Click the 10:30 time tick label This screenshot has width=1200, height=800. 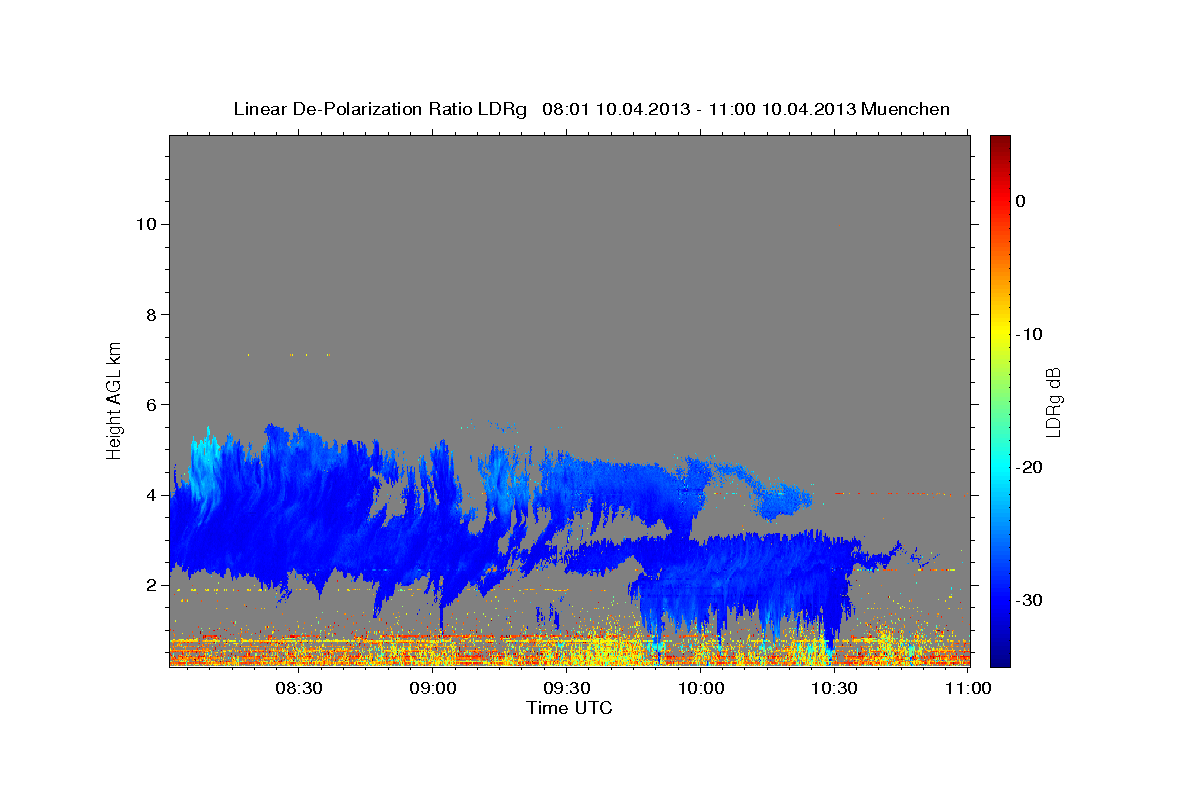[834, 688]
